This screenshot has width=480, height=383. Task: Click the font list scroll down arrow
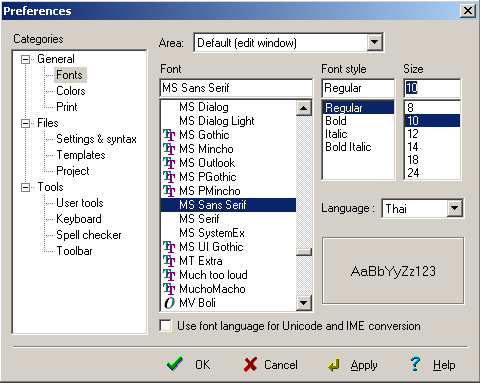tap(304, 303)
